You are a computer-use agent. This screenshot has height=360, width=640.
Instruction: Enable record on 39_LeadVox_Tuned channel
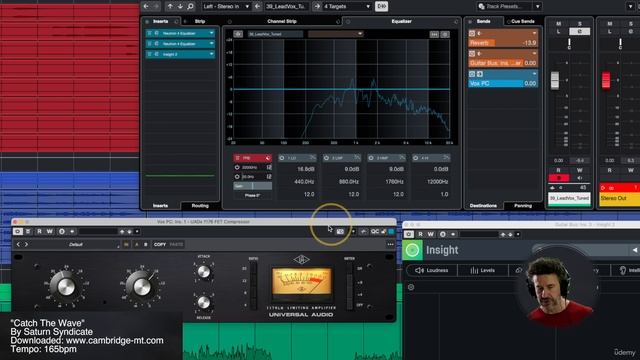click(559, 178)
